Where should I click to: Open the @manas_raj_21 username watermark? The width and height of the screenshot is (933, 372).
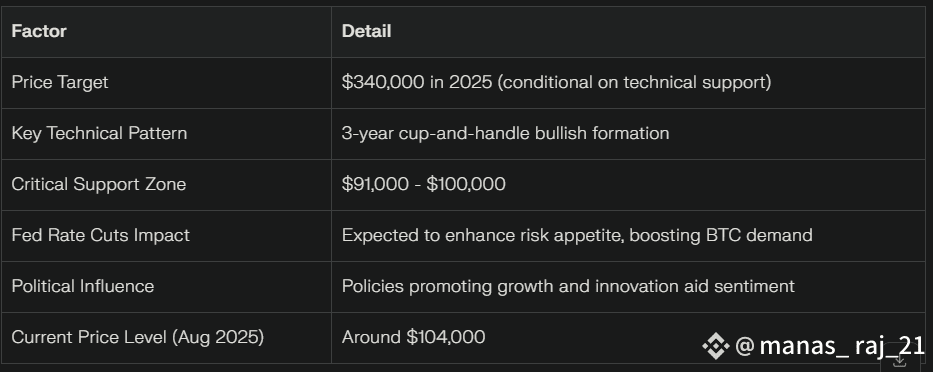[830, 346]
